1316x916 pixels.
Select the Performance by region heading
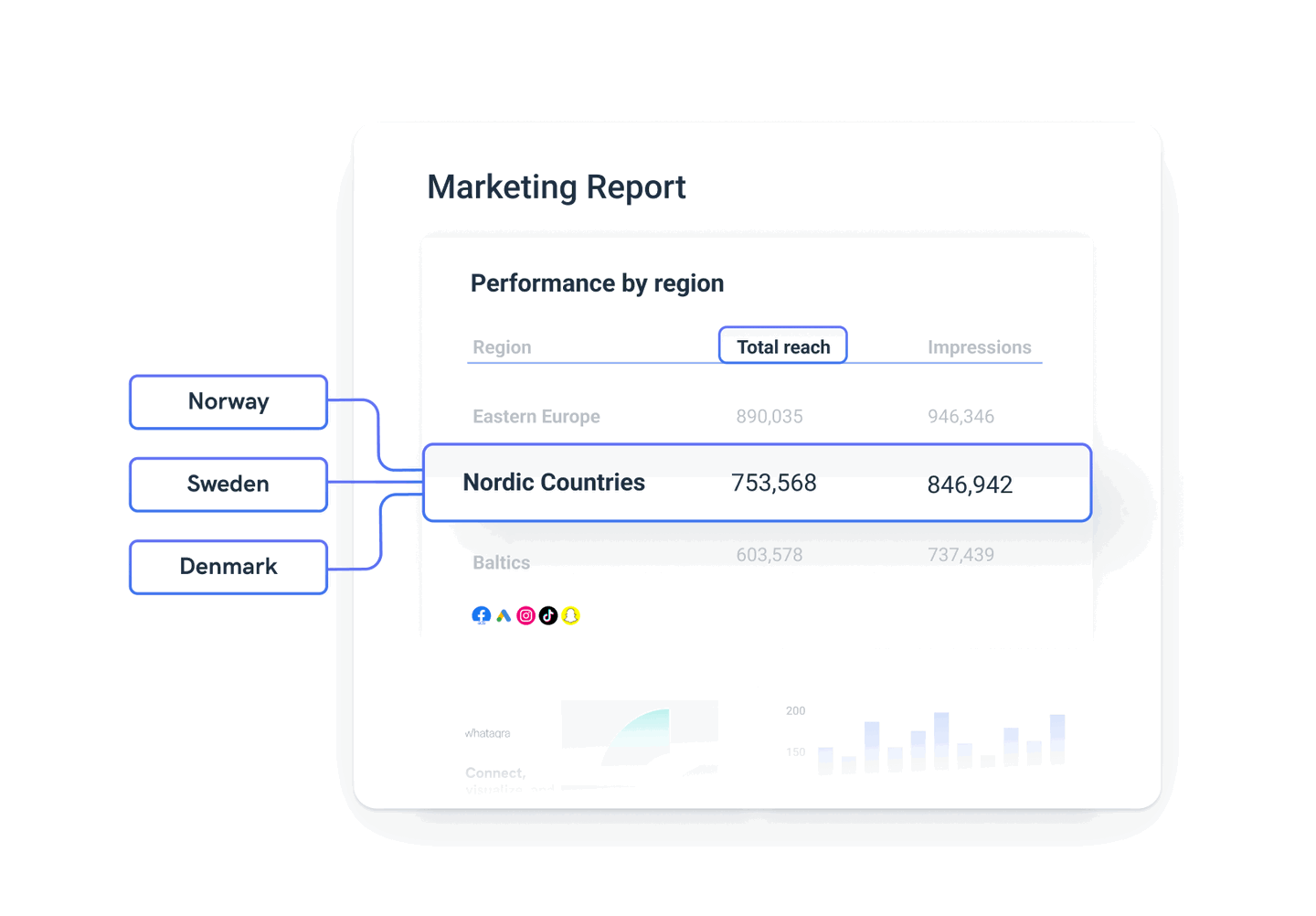tap(597, 283)
